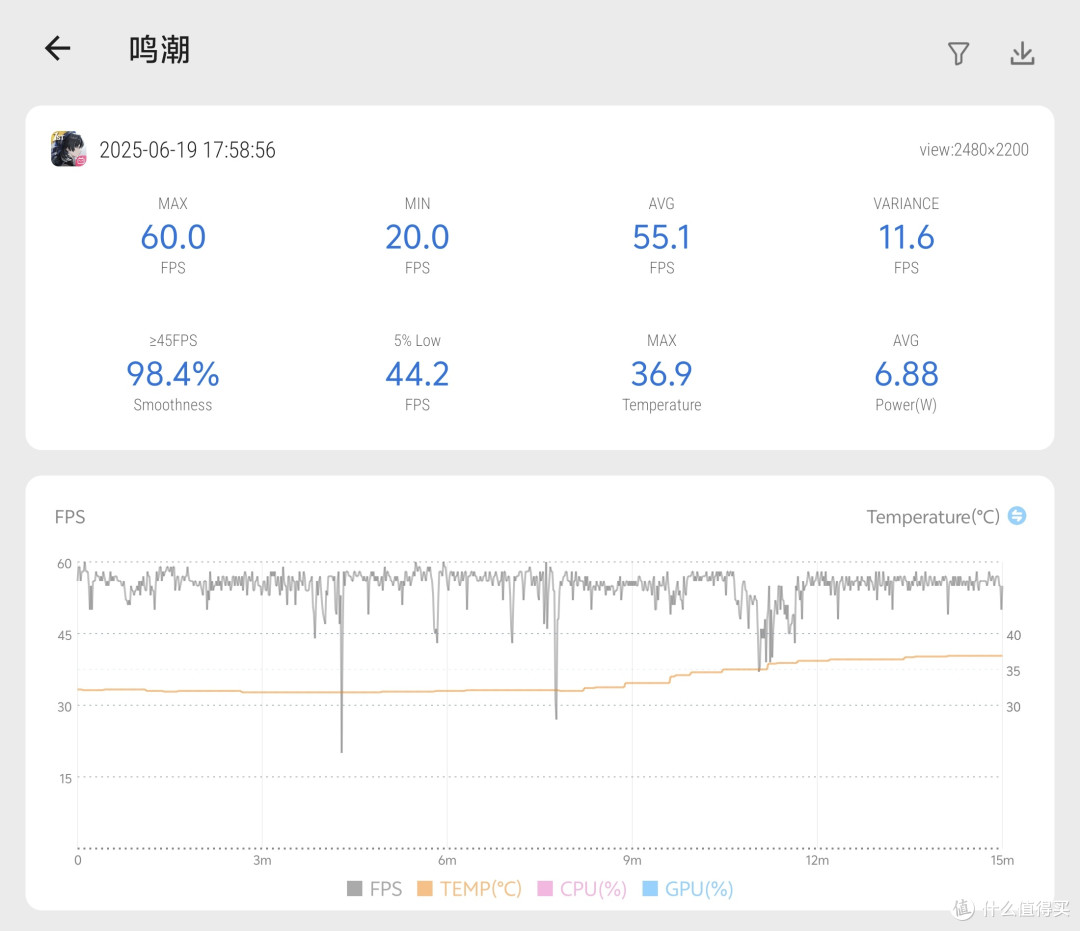Tap the 鸣潮 game icon thumbnail
The image size is (1080, 931).
(x=68, y=149)
